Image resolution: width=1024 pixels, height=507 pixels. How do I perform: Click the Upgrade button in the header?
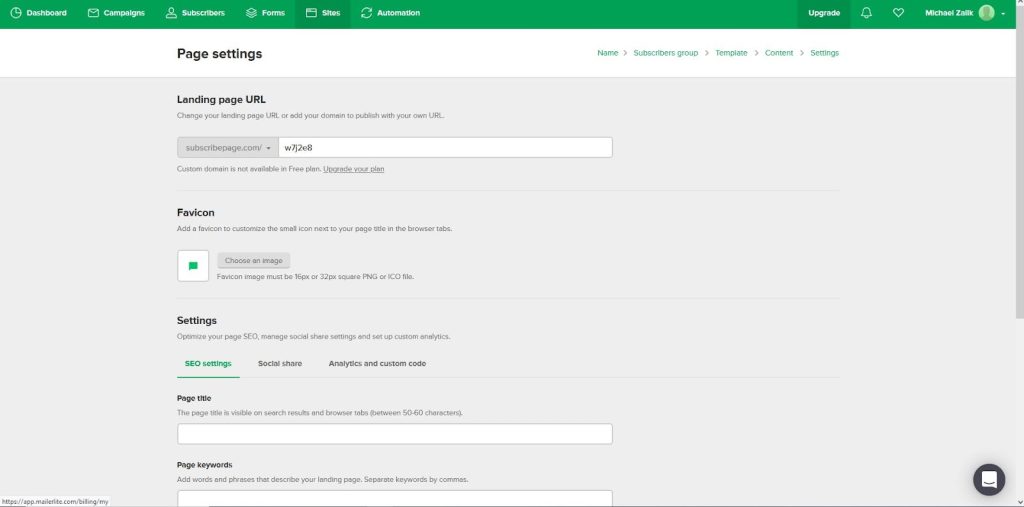pyautogui.click(x=824, y=13)
